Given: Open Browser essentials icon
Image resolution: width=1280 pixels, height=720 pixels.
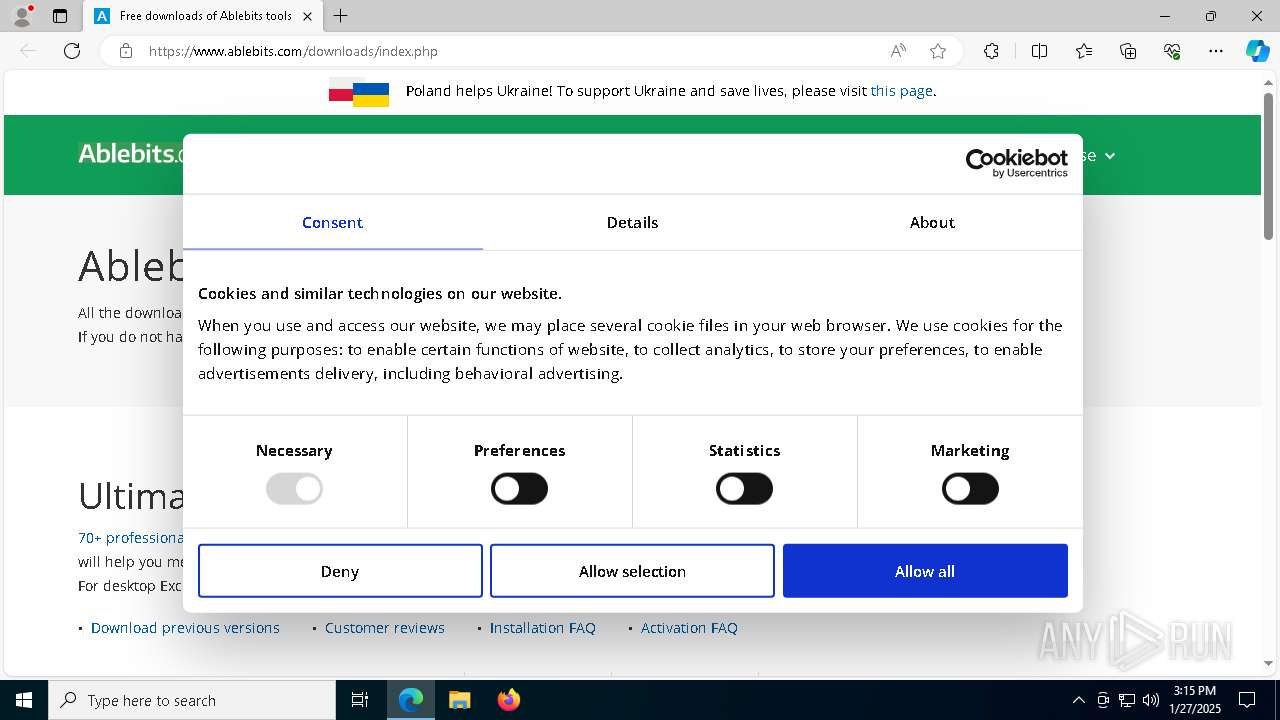Looking at the screenshot, I should pos(1172,51).
